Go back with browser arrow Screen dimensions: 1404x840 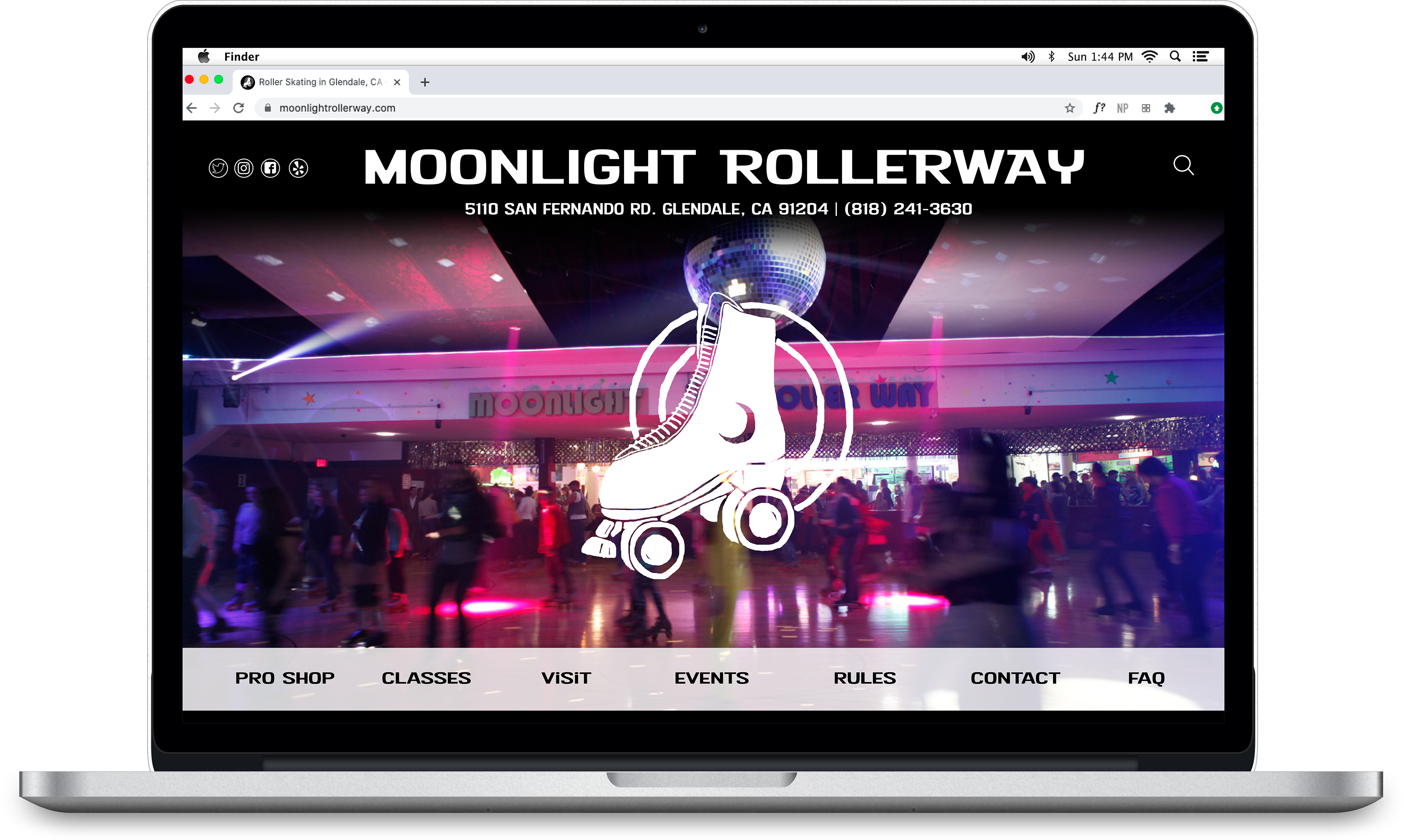tap(192, 108)
